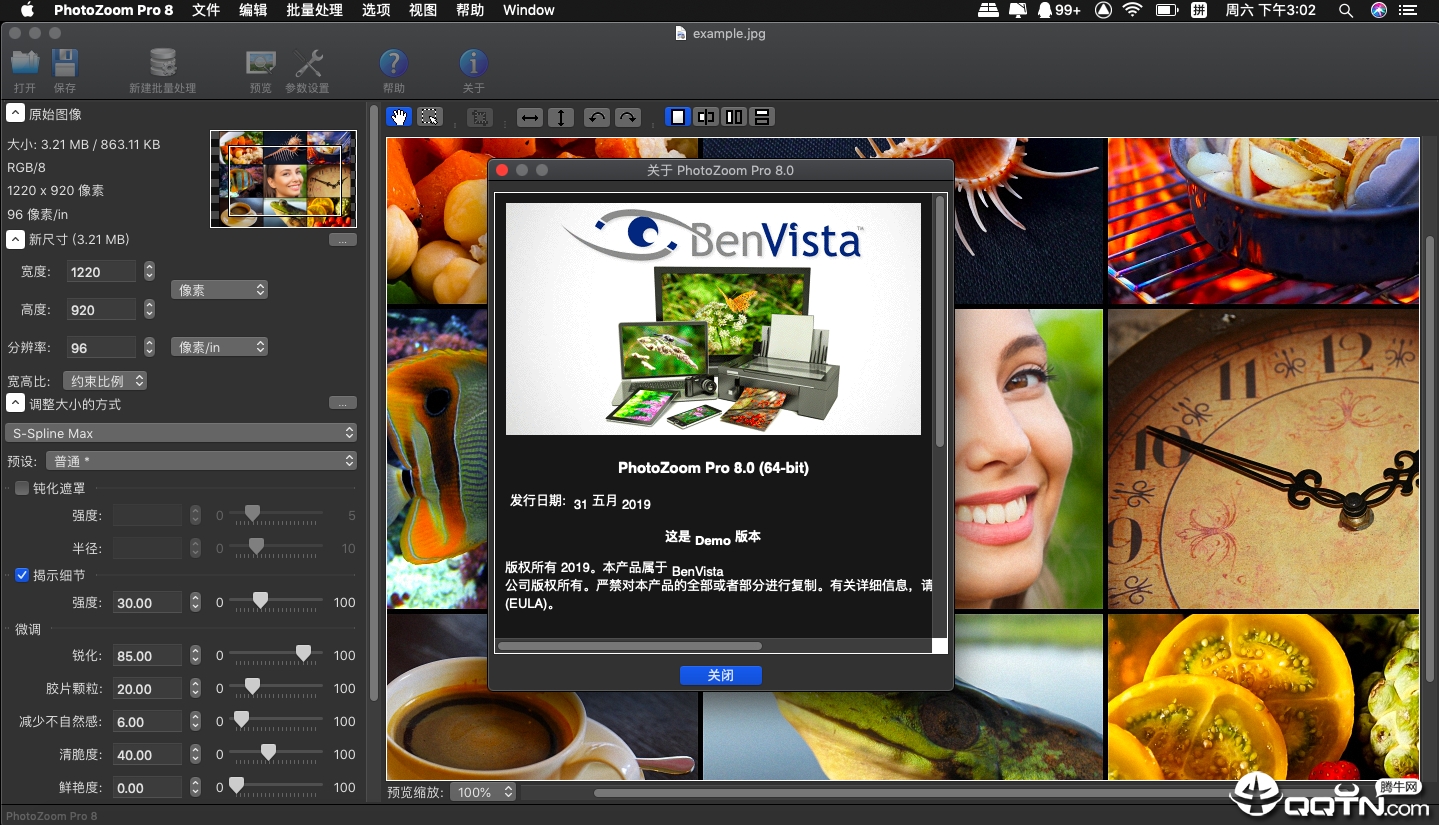Click the 高度 input field showing 920

(x=101, y=310)
